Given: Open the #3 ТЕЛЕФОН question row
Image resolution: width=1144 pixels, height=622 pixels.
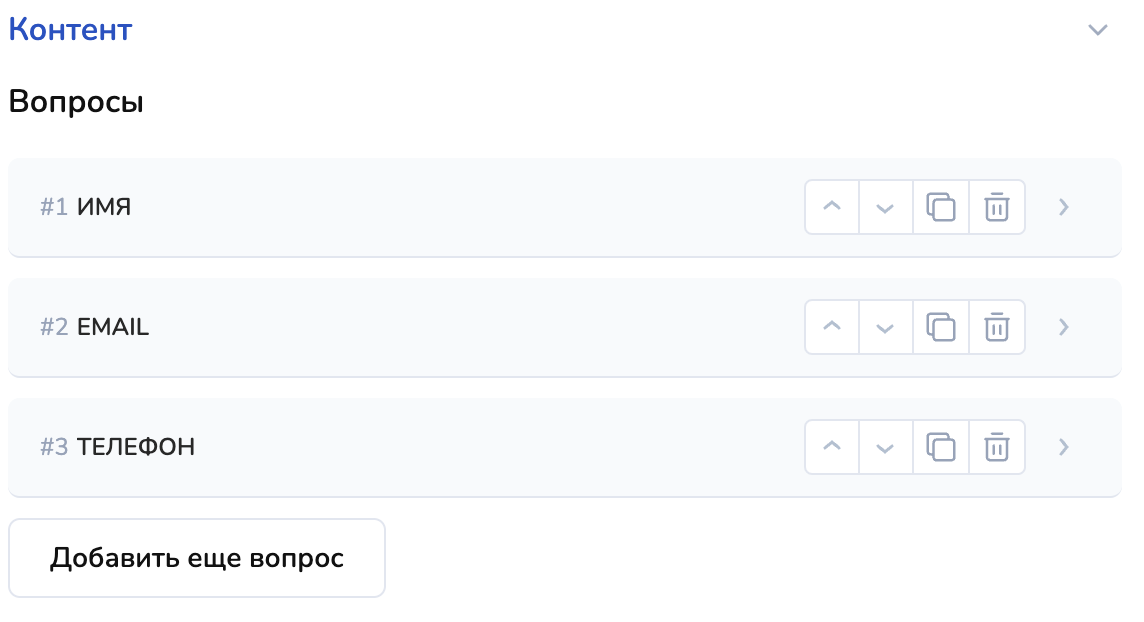Looking at the screenshot, I should (x=400, y=447).
